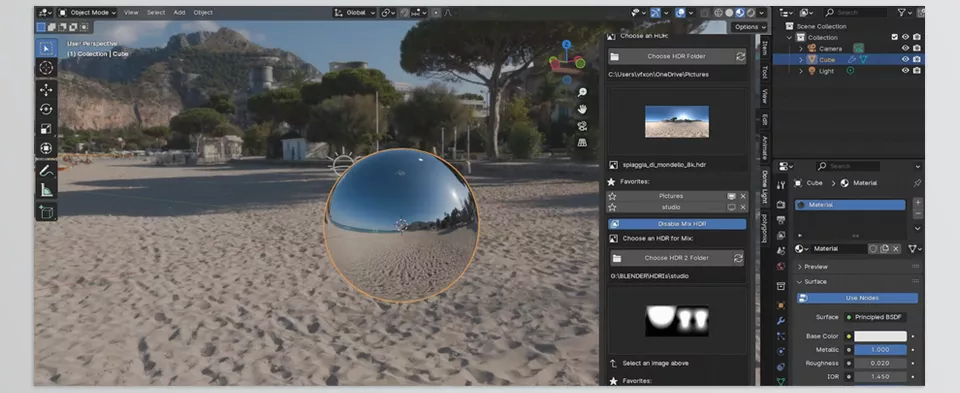Viewport: 960px width, 393px height.
Task: Switch to the Animate sidebar tab
Action: pos(764,147)
